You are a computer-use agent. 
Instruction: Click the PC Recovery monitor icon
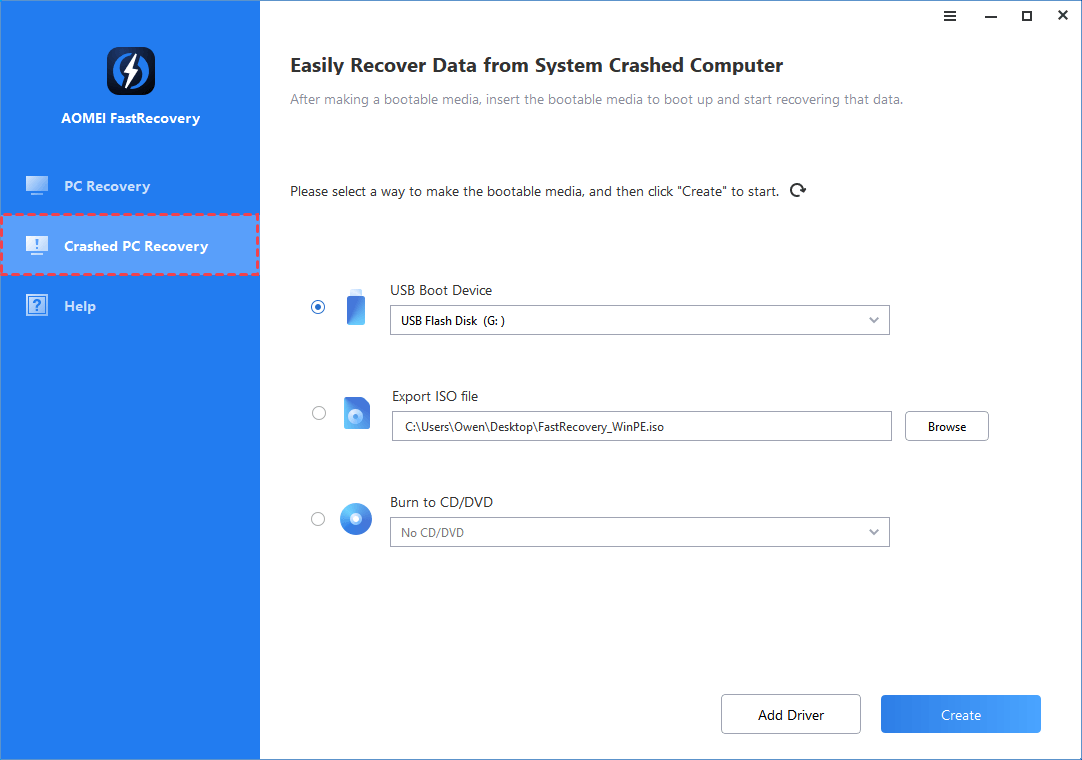[37, 185]
